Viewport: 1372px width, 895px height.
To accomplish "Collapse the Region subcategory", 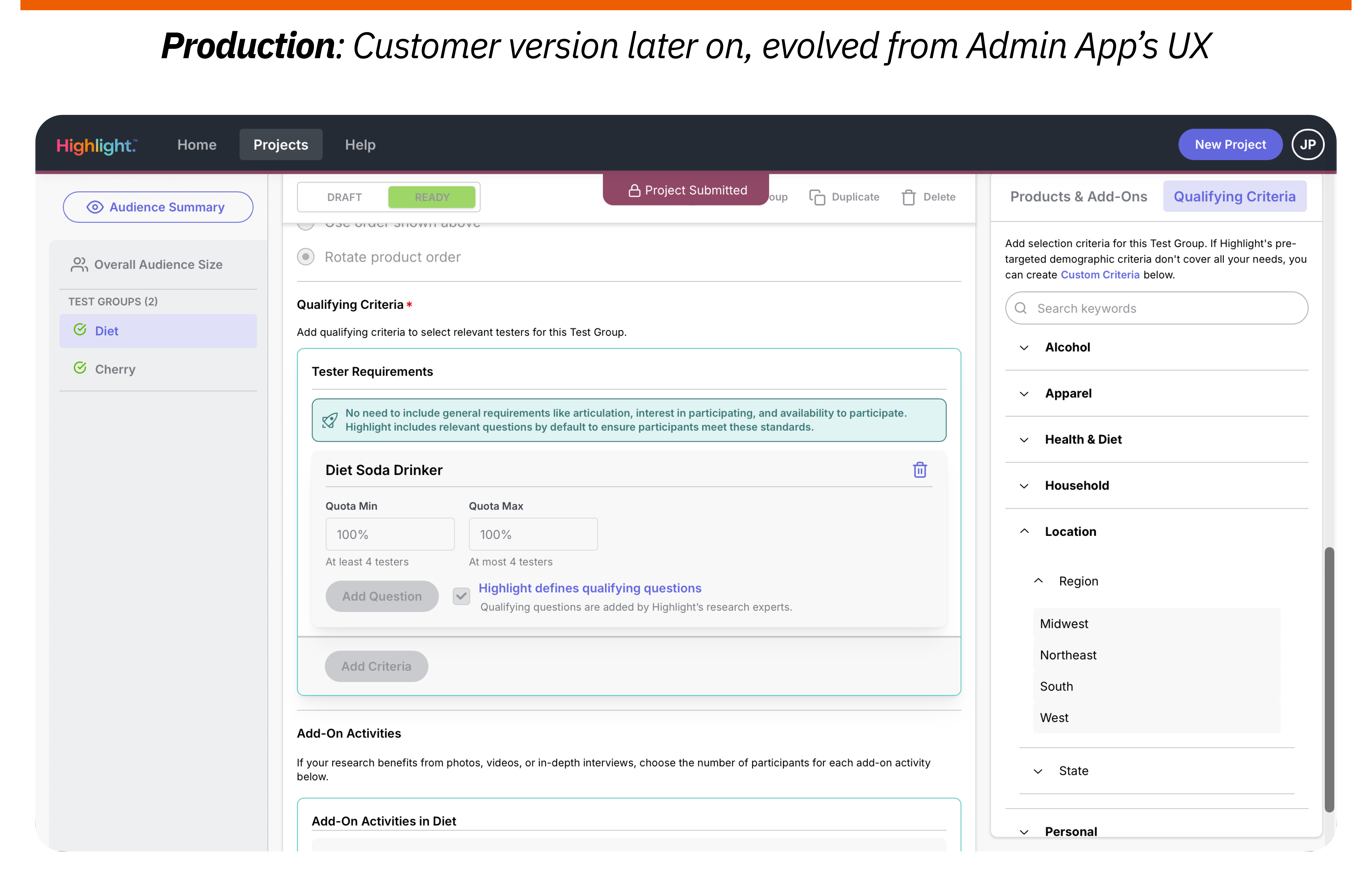I will [1156, 581].
